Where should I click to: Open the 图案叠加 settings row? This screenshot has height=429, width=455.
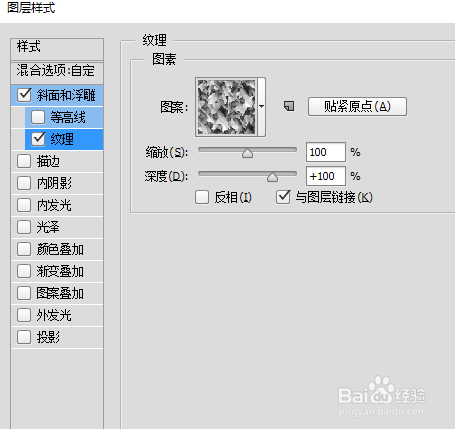coord(57,293)
